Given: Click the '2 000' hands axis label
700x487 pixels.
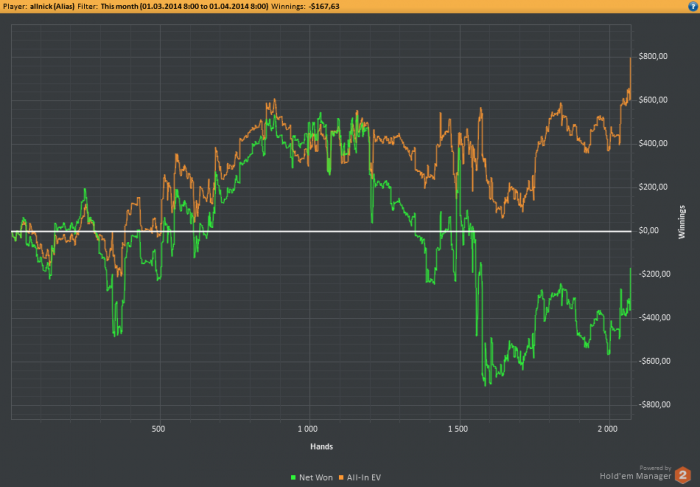Looking at the screenshot, I should coord(607,429).
